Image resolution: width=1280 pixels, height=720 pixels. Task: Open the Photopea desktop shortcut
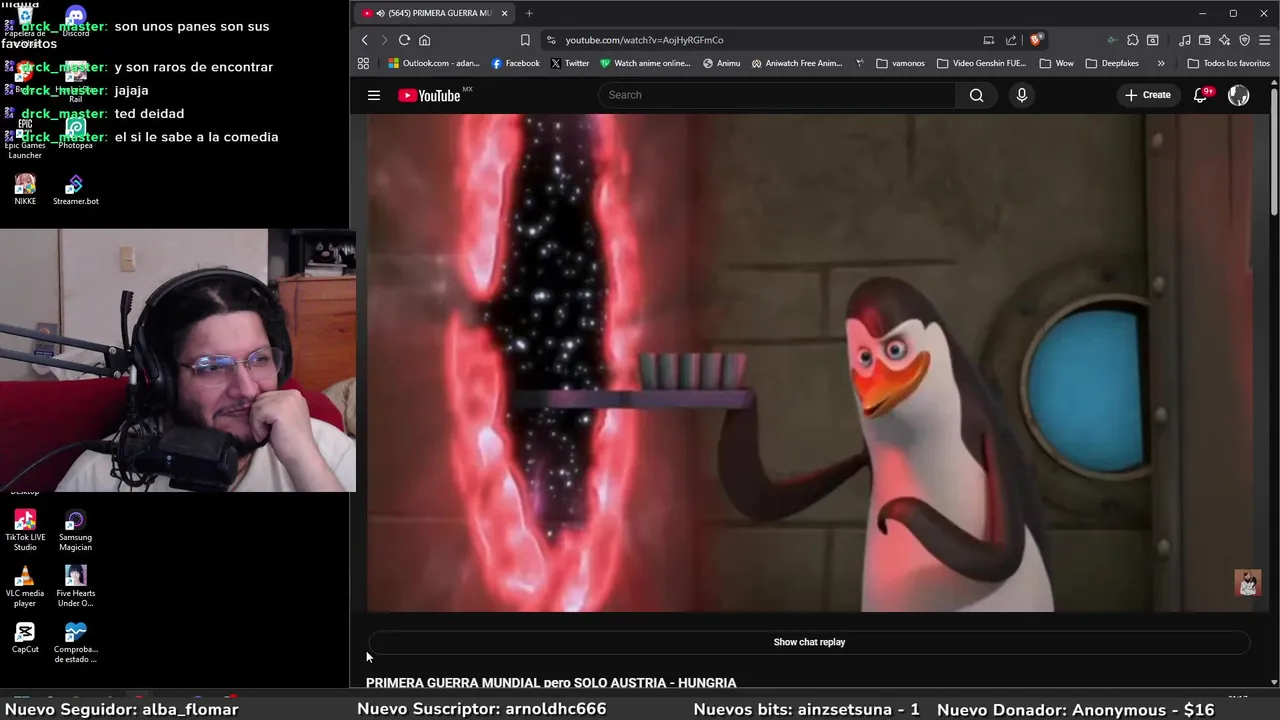coord(75,134)
